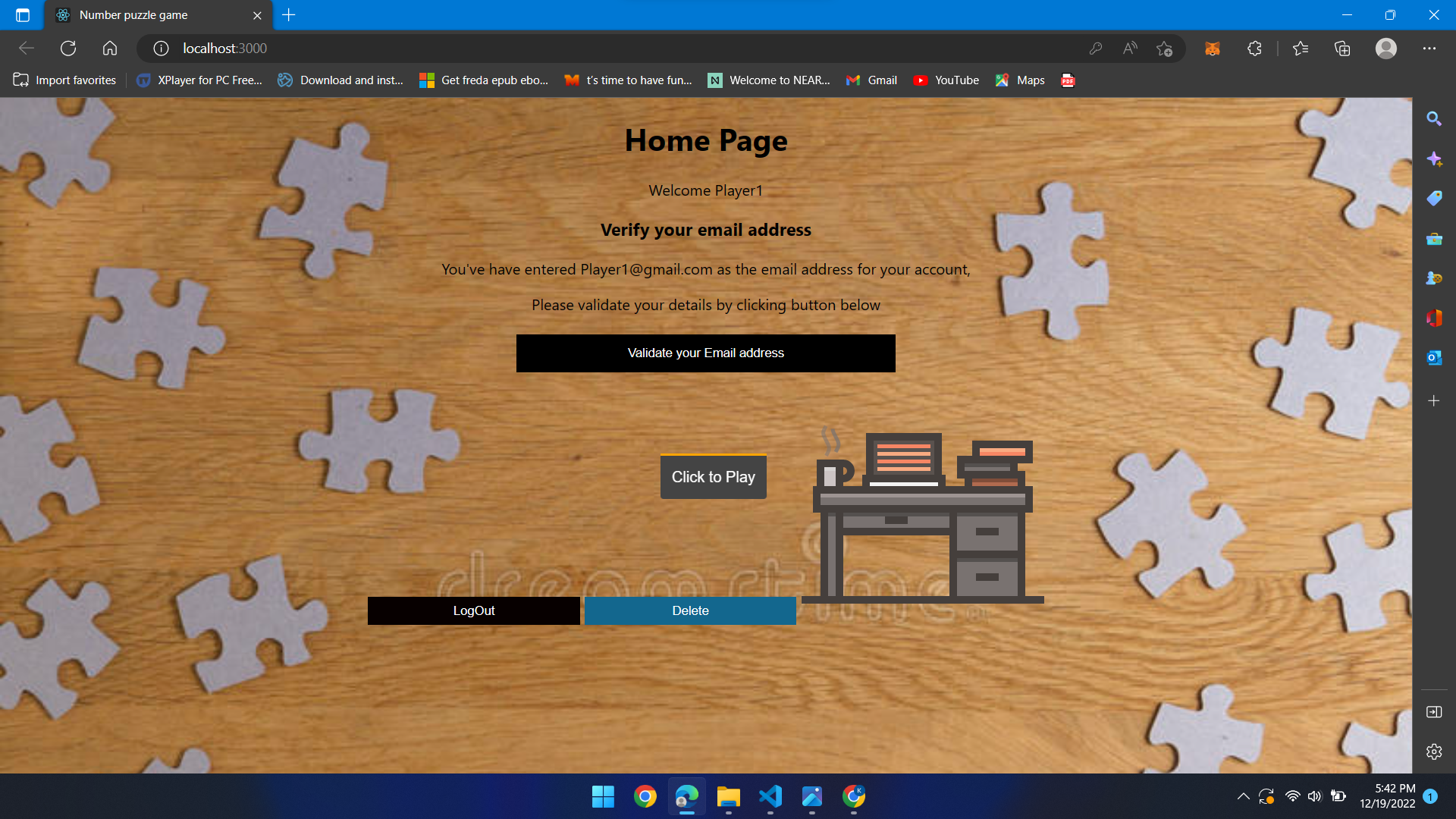This screenshot has width=1456, height=819.
Task: Open the sidebar Tools briefcase icon
Action: click(1434, 239)
